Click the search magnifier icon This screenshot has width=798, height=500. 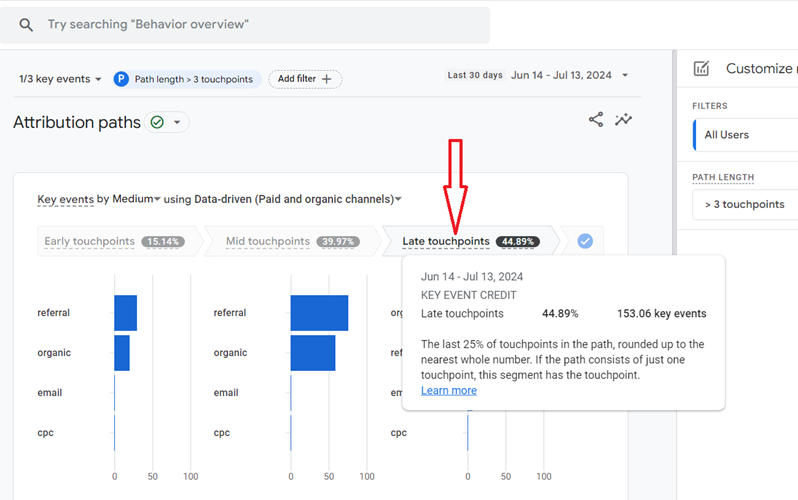tap(26, 24)
